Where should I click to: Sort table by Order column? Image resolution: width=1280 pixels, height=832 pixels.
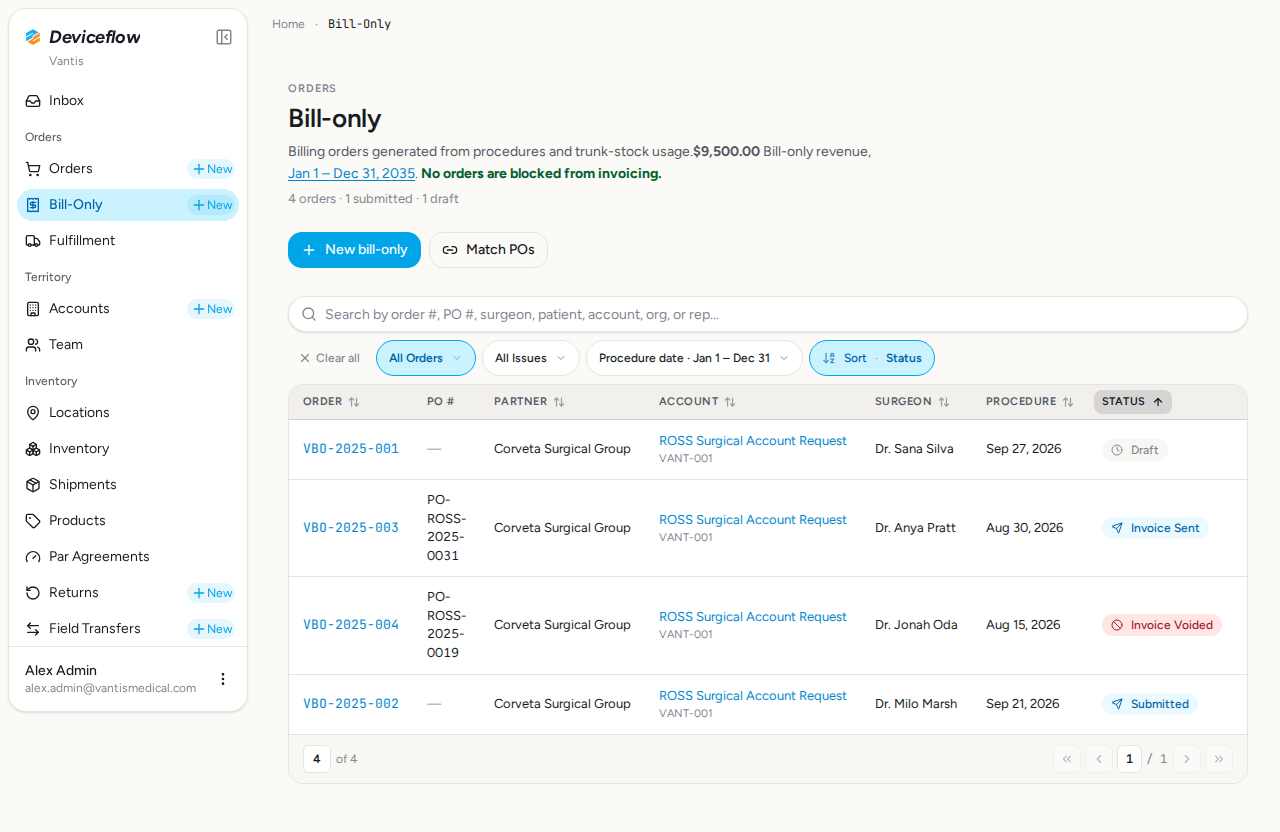click(331, 402)
